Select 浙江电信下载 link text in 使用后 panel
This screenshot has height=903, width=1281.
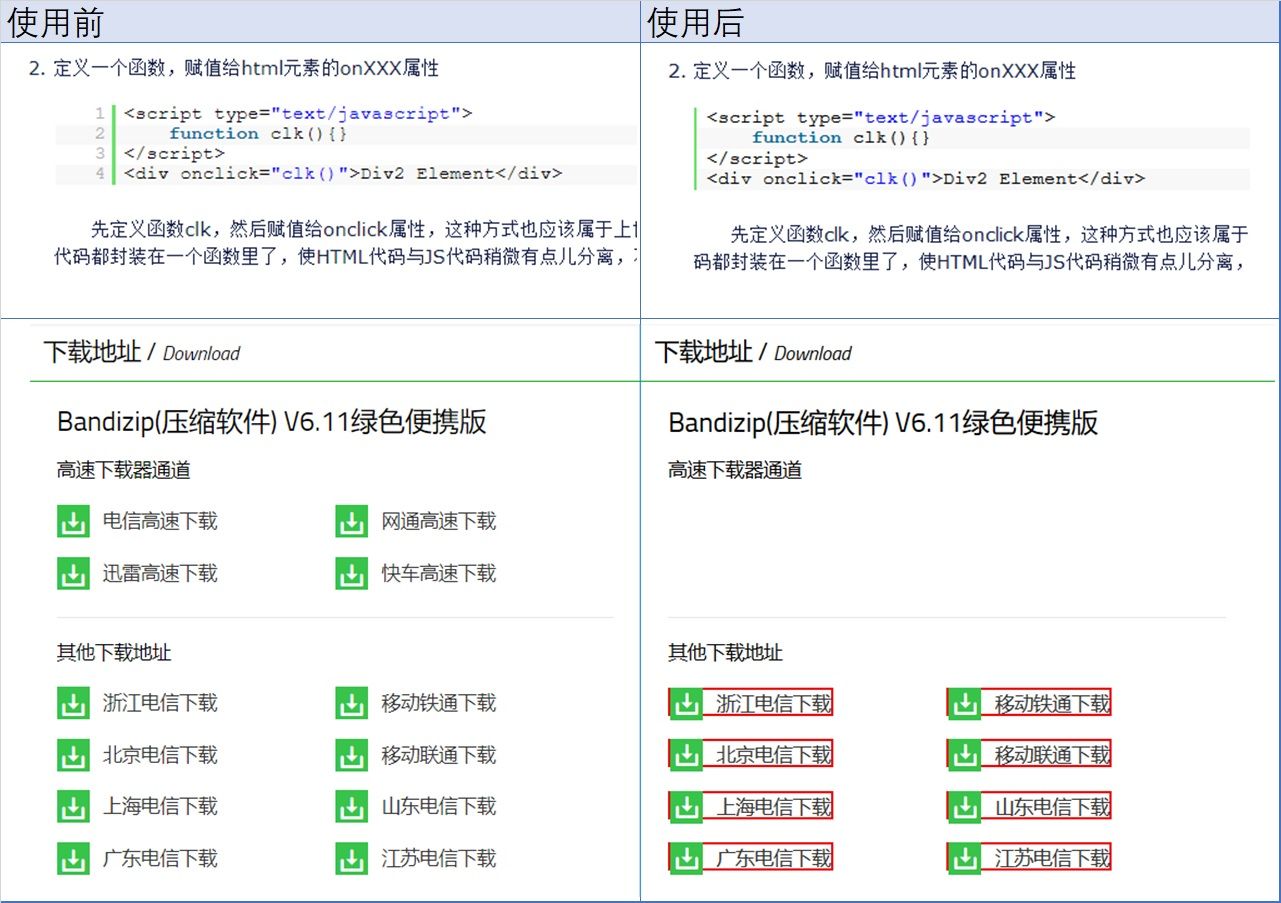(x=774, y=704)
